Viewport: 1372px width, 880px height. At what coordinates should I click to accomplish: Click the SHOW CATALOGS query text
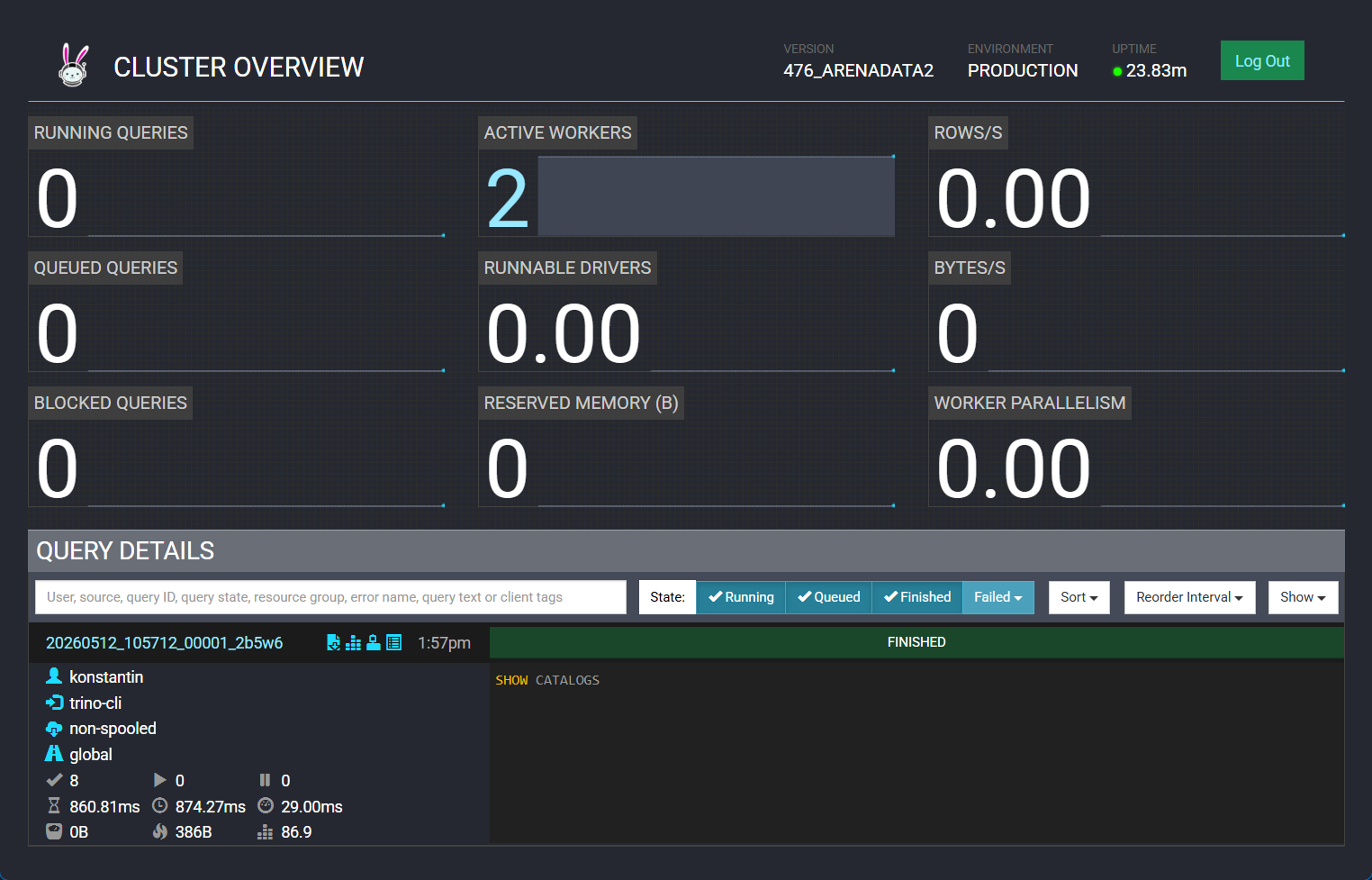click(547, 680)
